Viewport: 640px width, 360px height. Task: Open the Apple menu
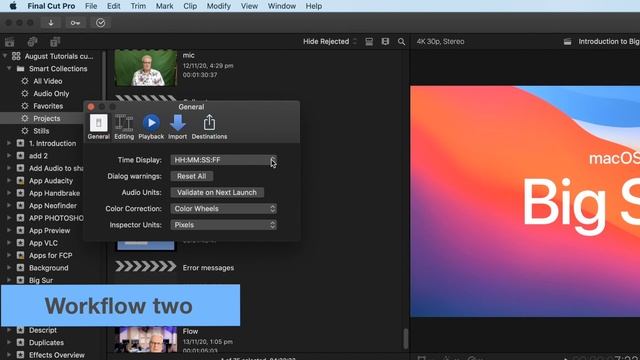point(13,6)
